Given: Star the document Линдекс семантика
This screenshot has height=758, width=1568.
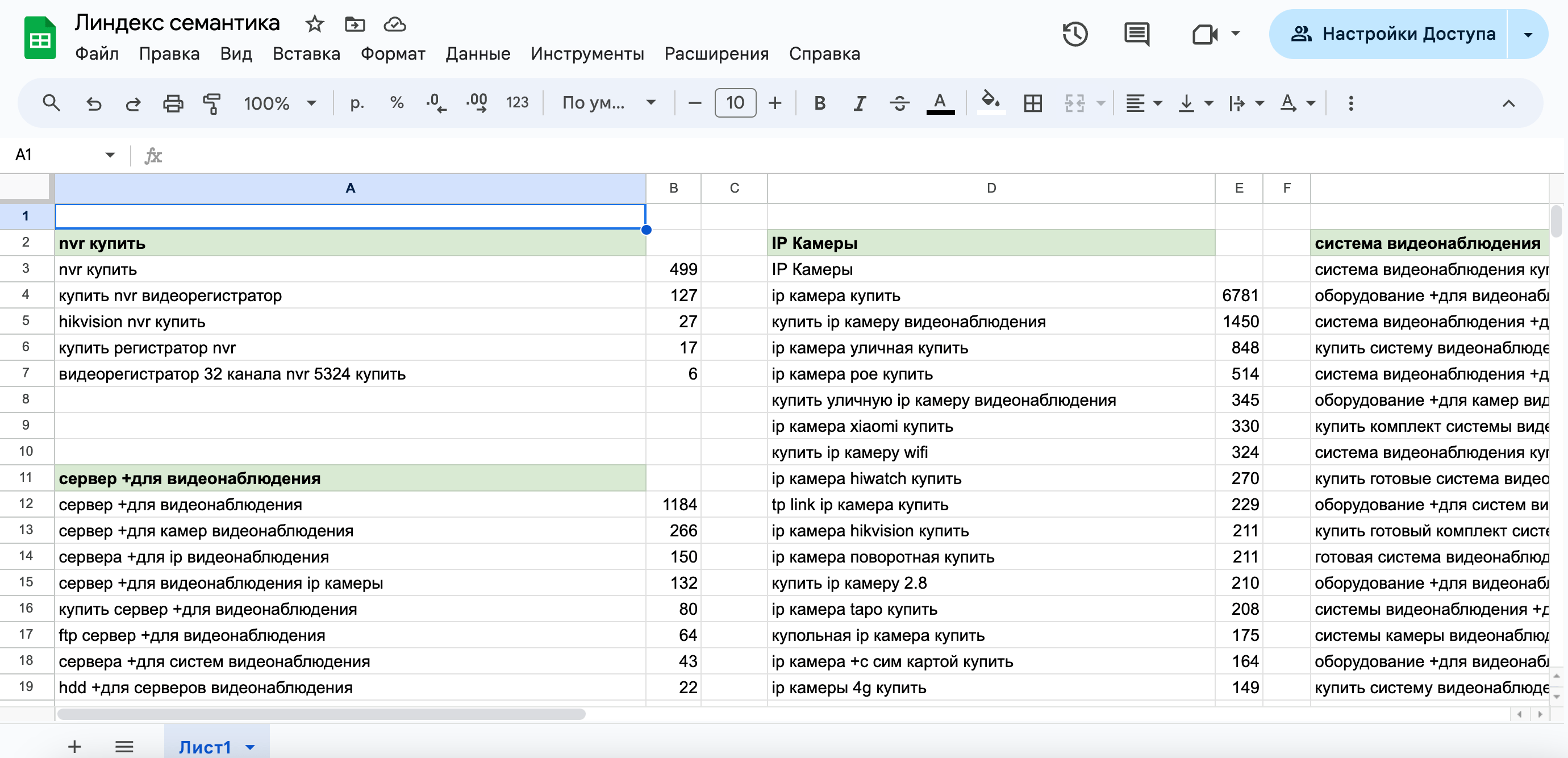Looking at the screenshot, I should click(x=314, y=24).
